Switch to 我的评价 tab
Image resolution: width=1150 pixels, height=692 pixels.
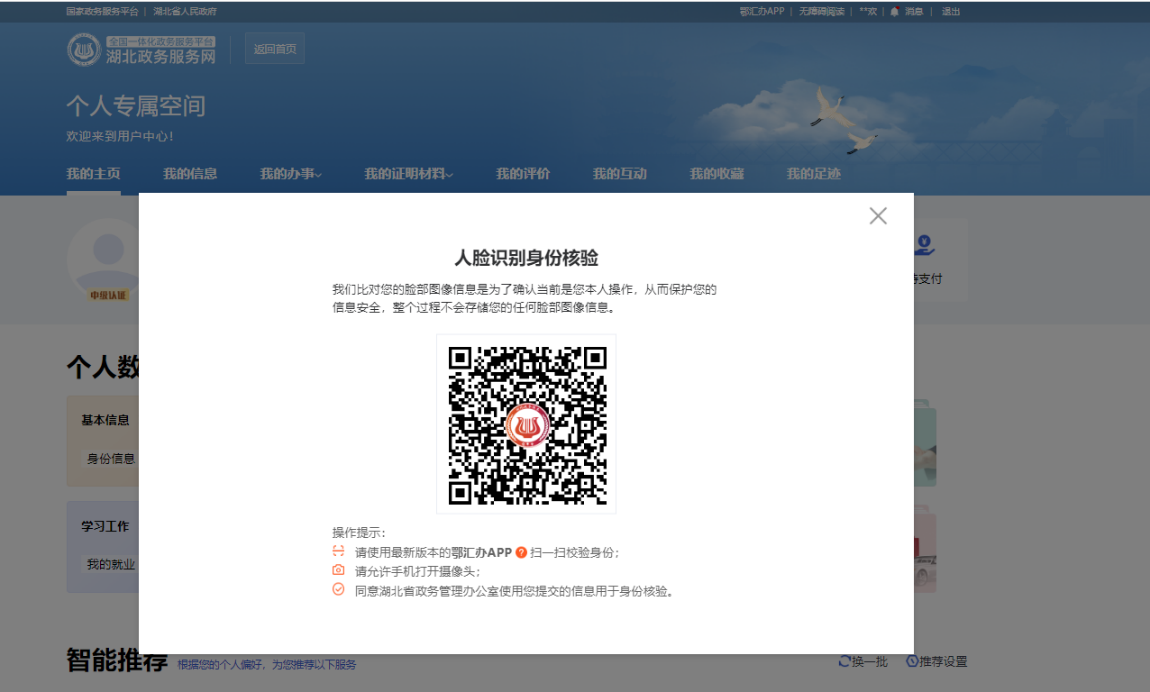(523, 174)
